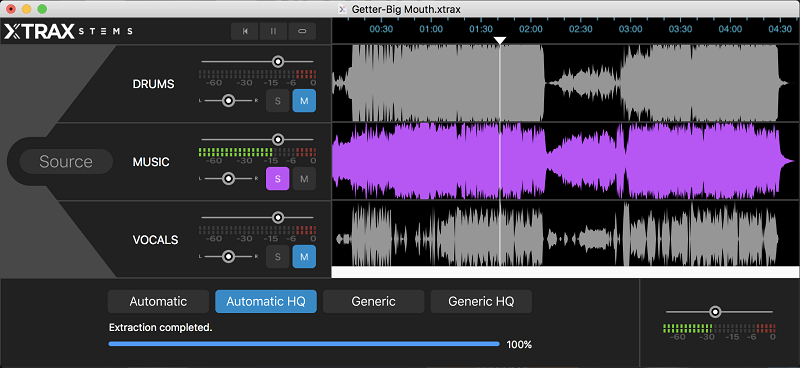Jump to 04:30 on the timeline ruler

click(x=780, y=30)
